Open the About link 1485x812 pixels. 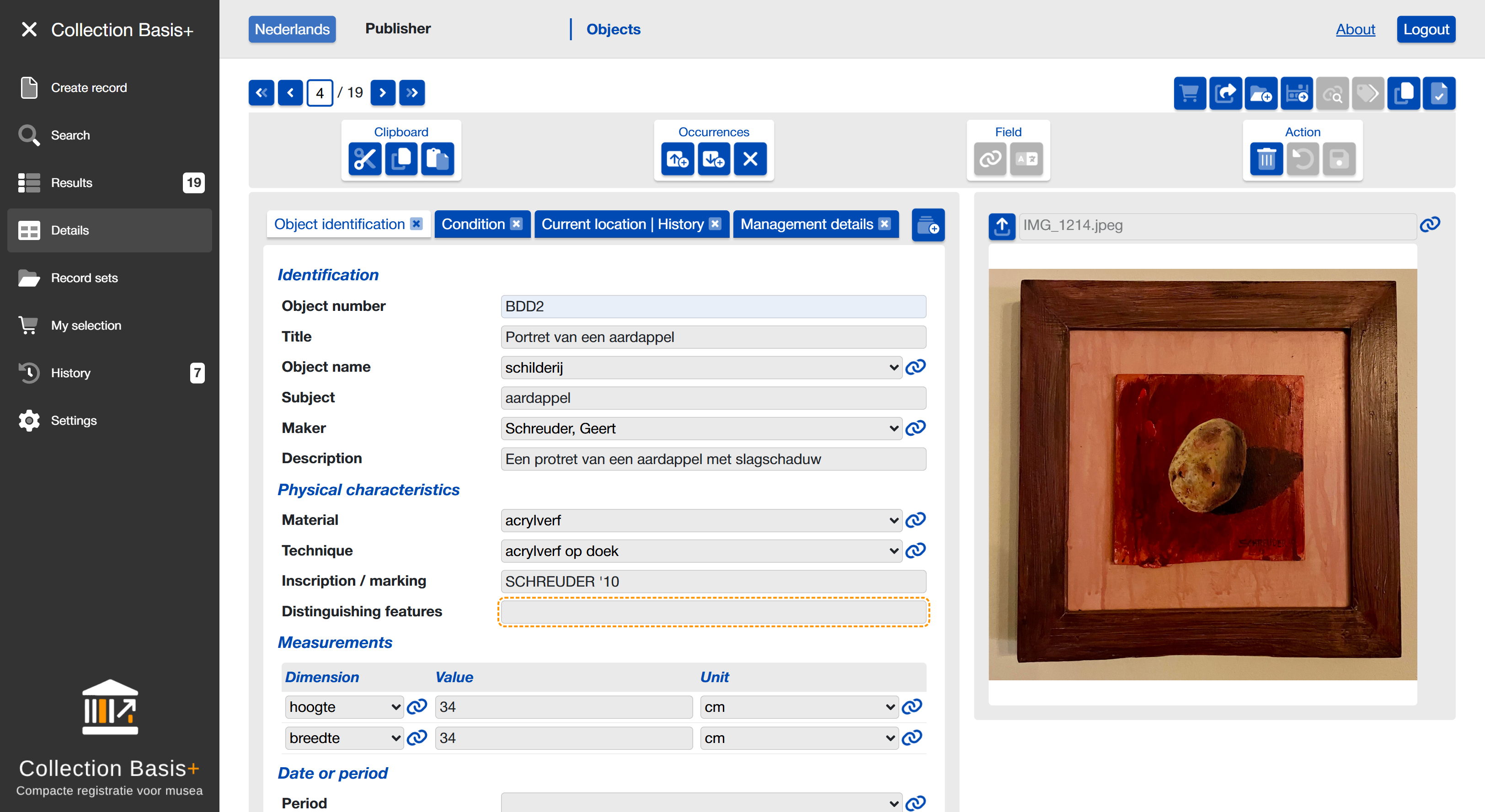[x=1355, y=29]
